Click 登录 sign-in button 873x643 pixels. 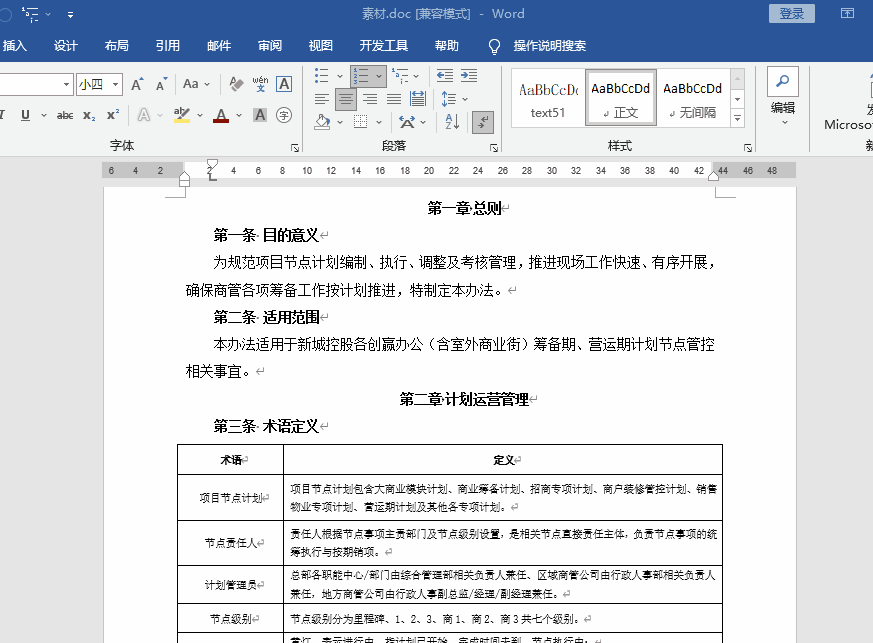[x=792, y=13]
